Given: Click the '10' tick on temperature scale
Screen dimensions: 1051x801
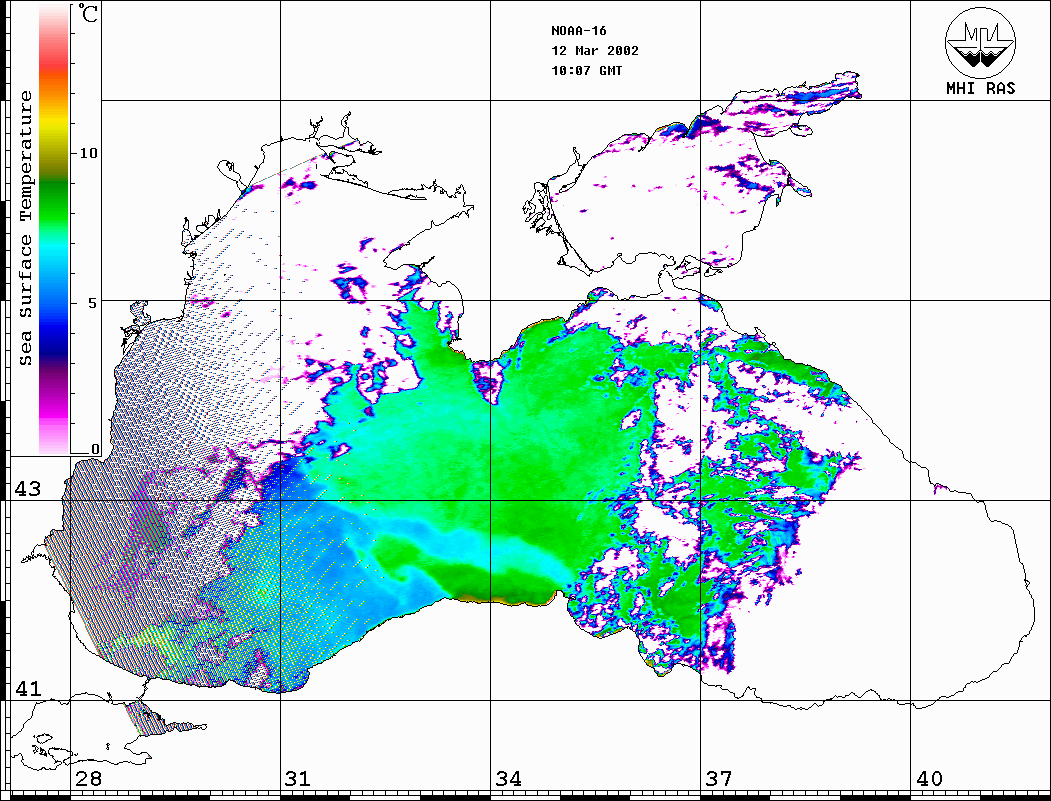Looking at the screenshot, I should (88, 153).
